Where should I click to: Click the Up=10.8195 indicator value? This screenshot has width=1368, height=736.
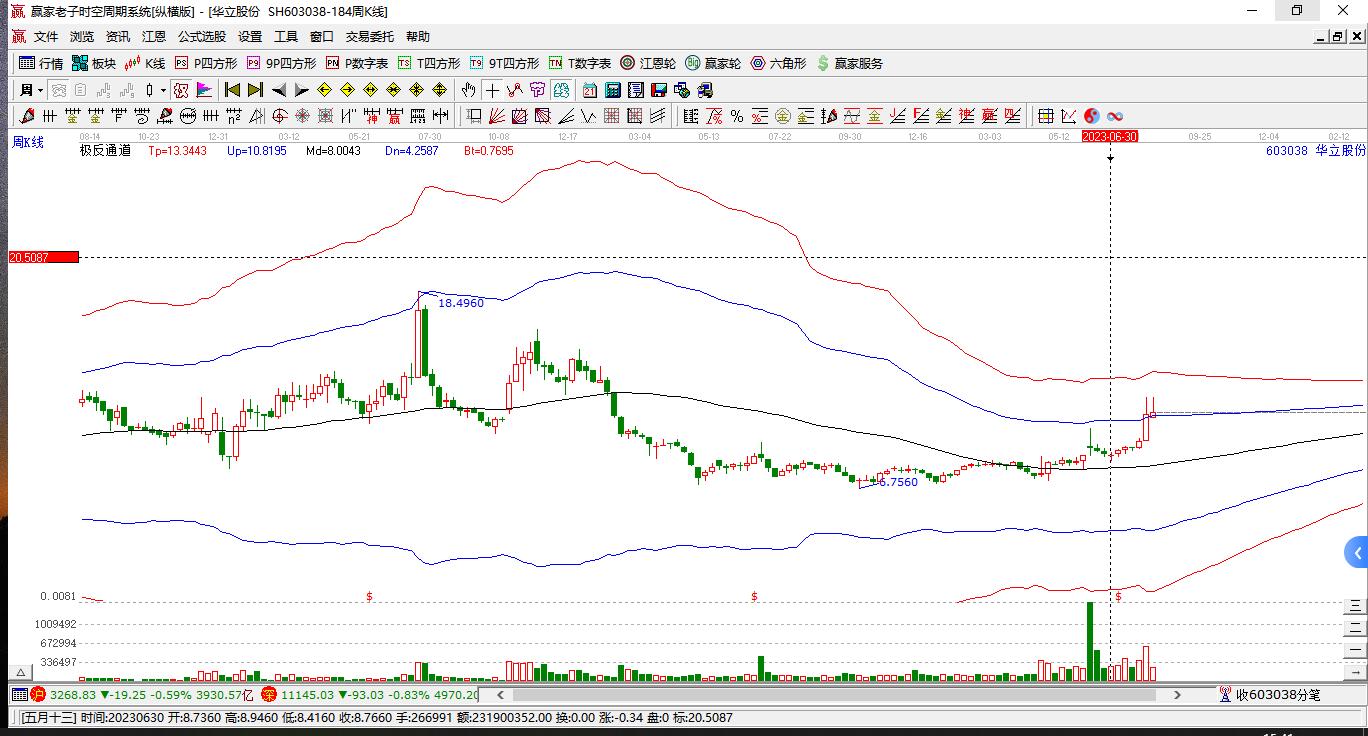tap(256, 151)
